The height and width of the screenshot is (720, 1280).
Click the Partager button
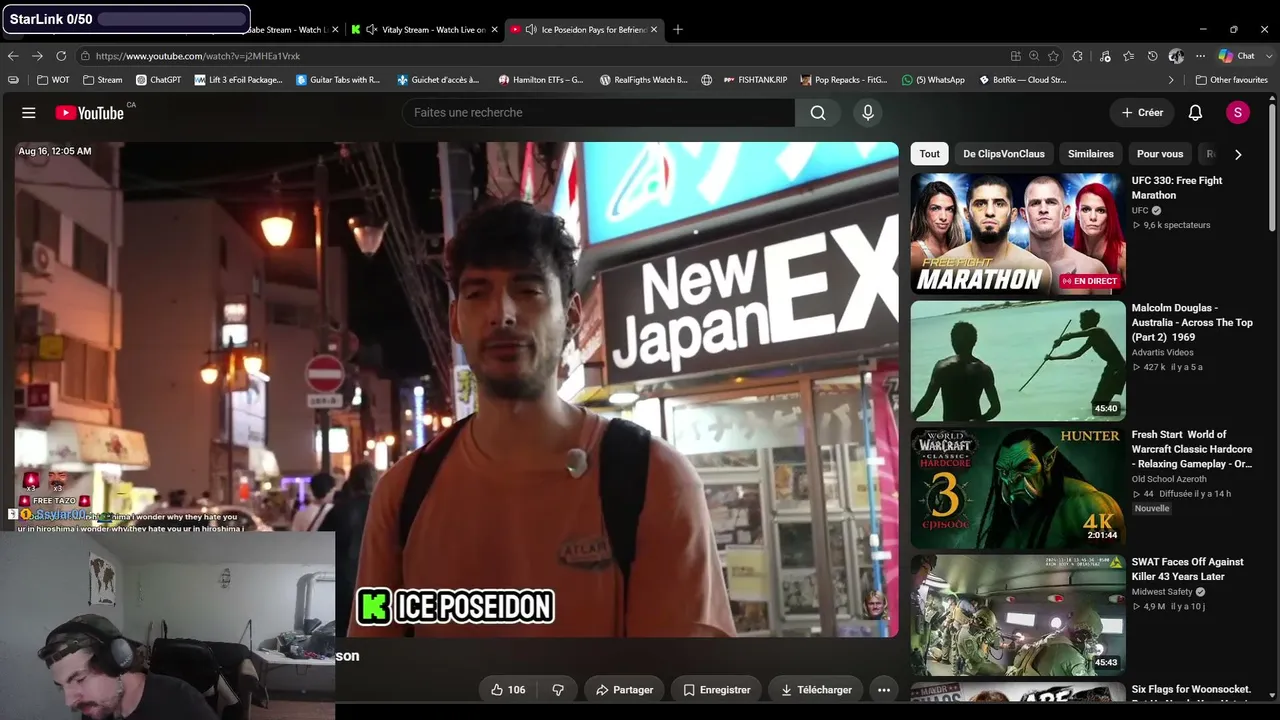pos(624,690)
